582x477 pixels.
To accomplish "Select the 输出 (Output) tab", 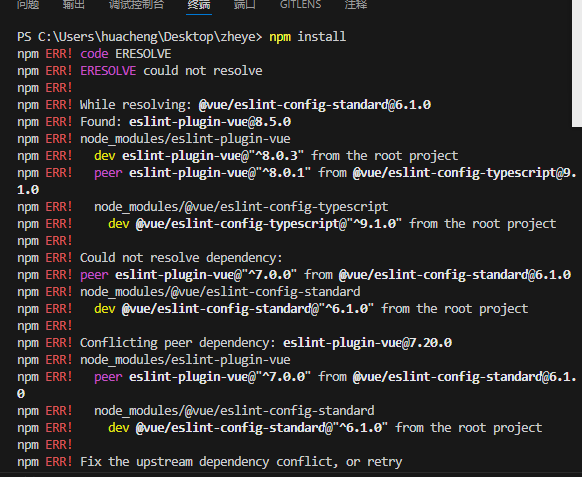I will tap(73, 5).
